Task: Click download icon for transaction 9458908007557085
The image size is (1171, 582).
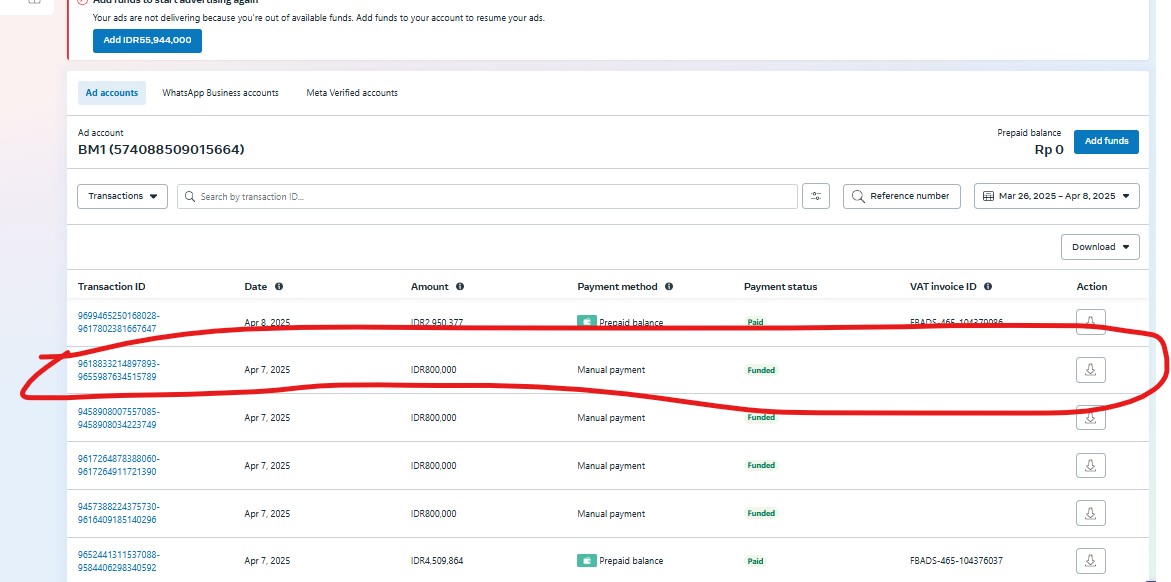Action: tap(1091, 418)
